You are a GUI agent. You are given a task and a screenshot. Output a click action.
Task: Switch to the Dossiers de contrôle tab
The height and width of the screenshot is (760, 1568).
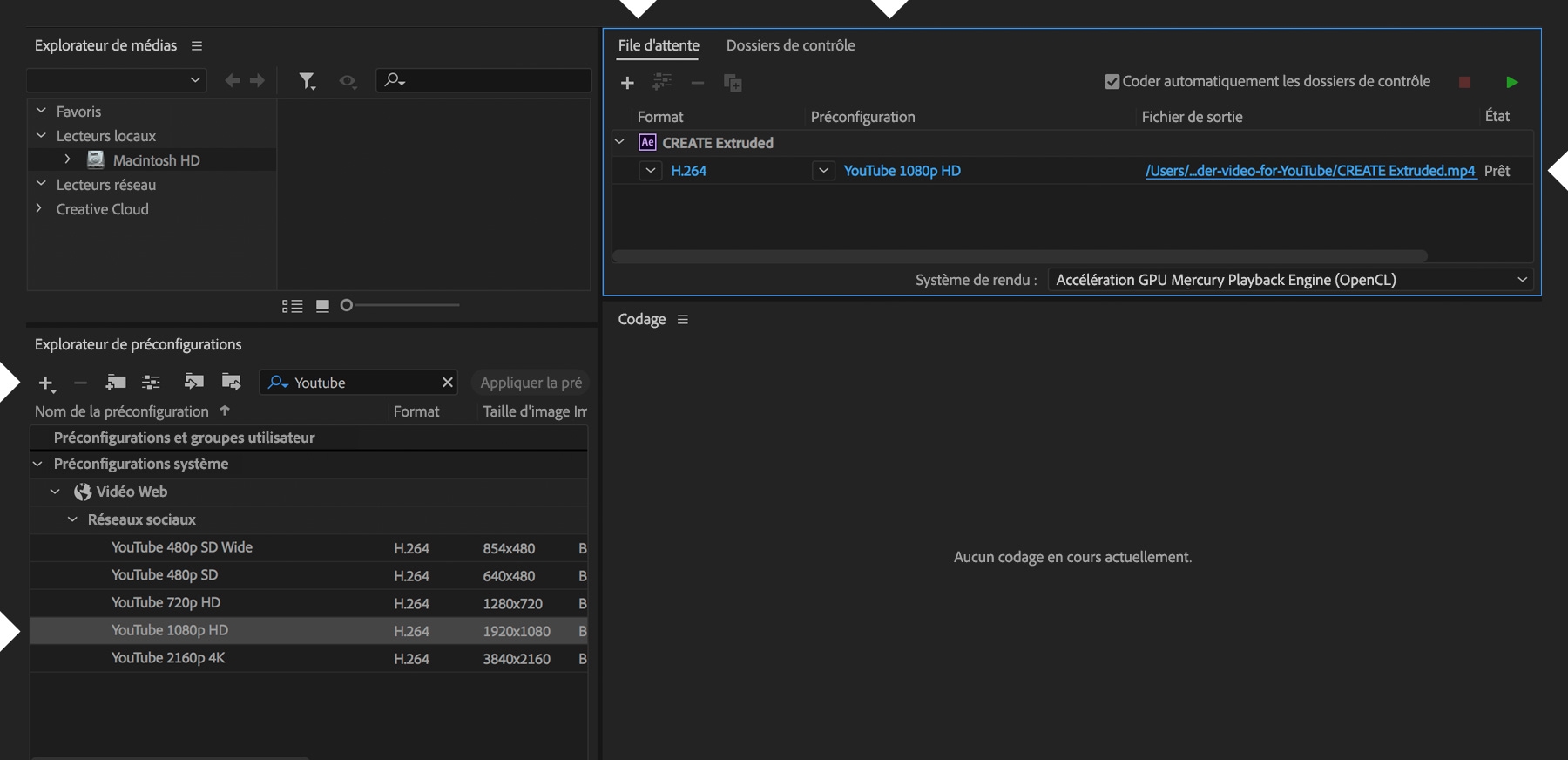click(x=790, y=45)
